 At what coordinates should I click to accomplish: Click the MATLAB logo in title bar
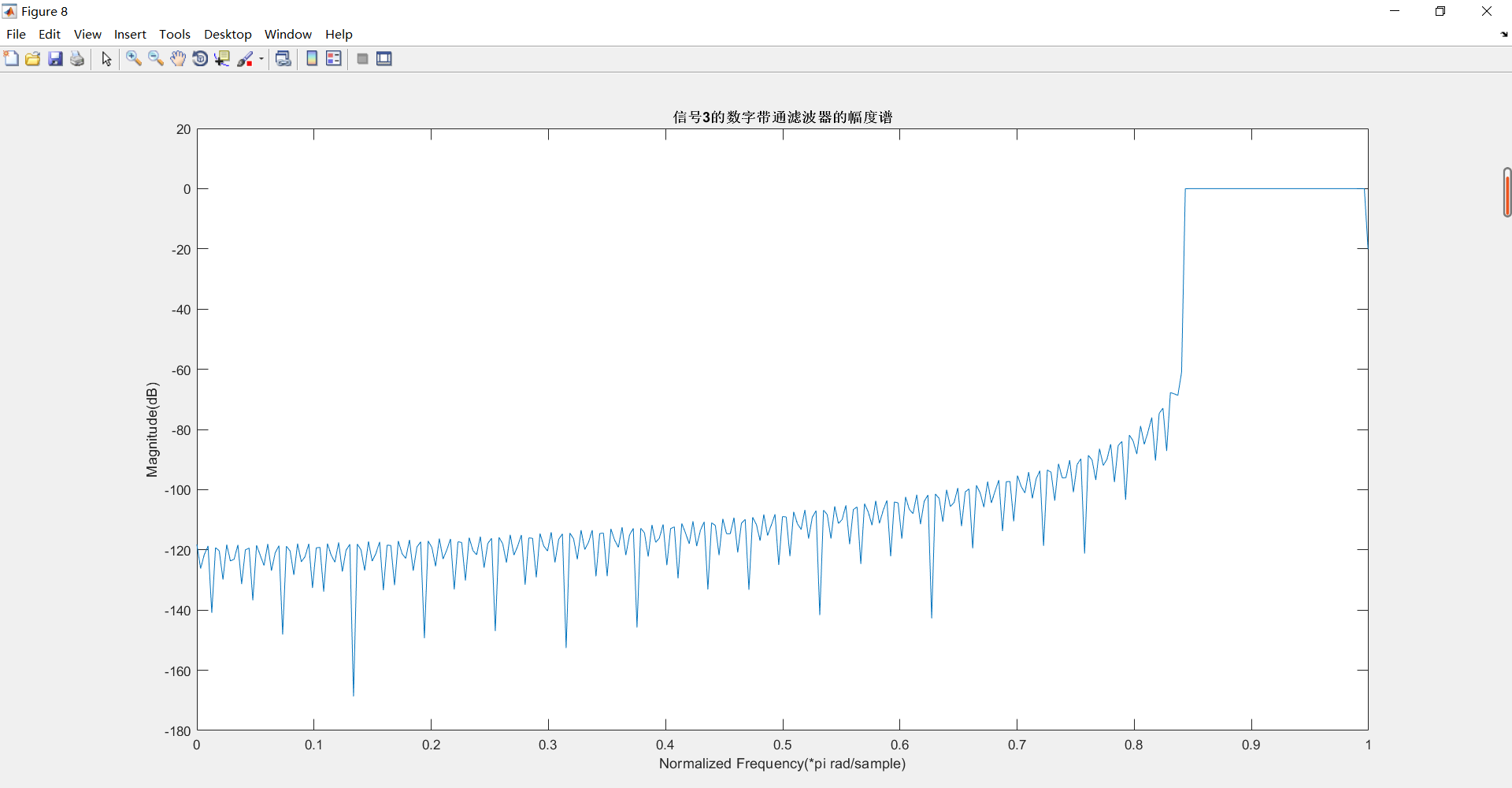(x=9, y=11)
